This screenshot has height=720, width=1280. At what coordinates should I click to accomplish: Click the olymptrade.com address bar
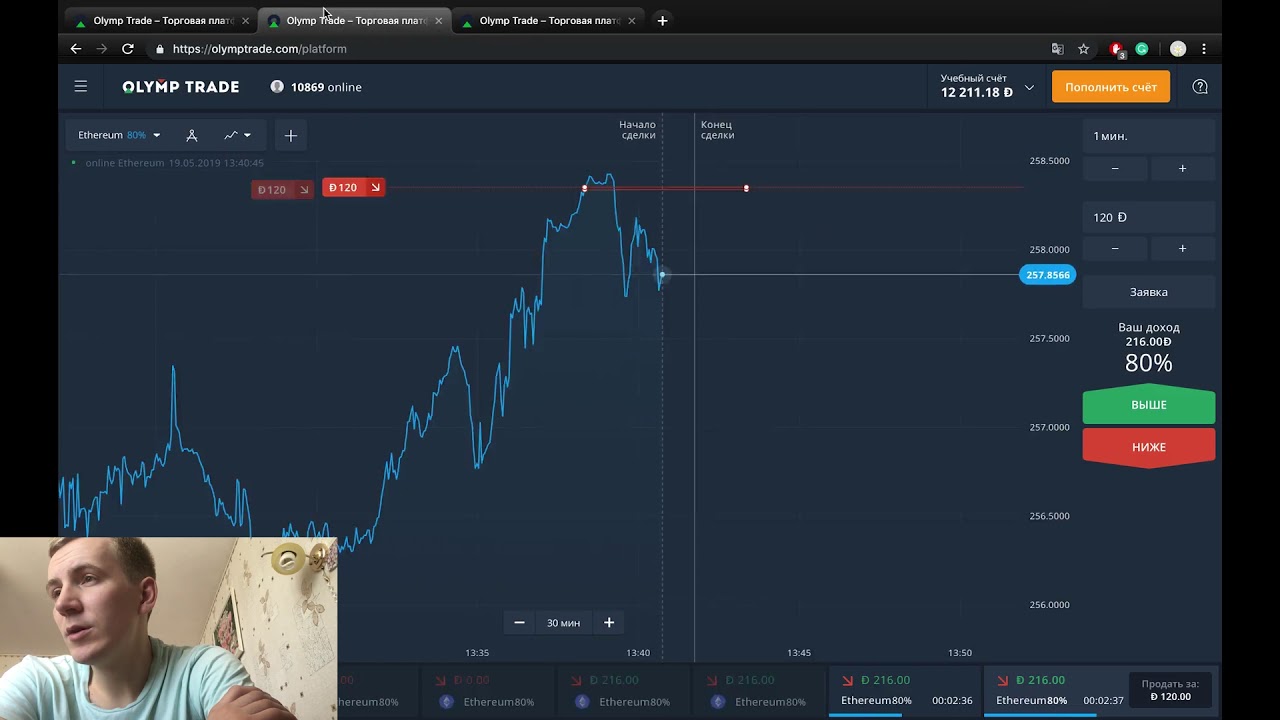600,48
